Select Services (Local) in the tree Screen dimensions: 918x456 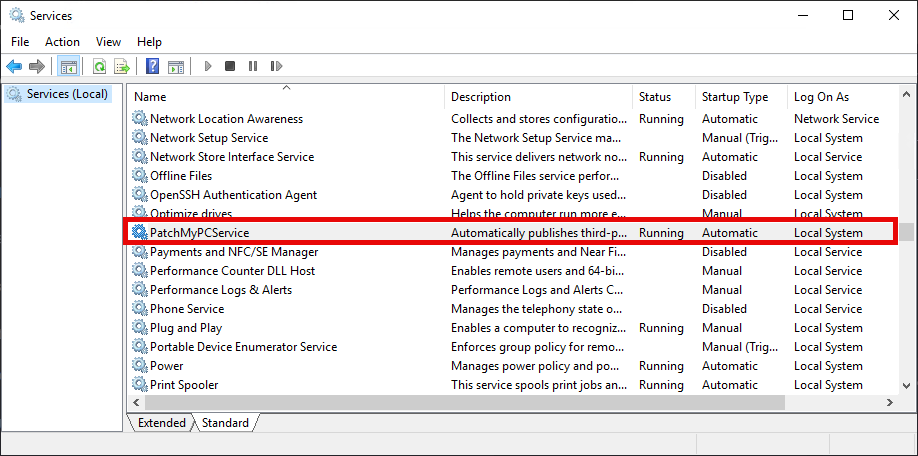[x=66, y=94]
